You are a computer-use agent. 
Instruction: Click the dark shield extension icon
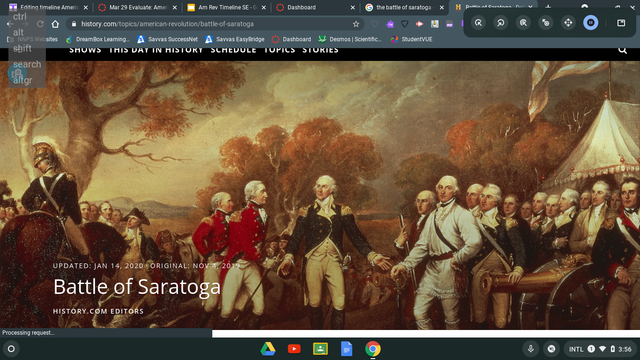tap(404, 24)
